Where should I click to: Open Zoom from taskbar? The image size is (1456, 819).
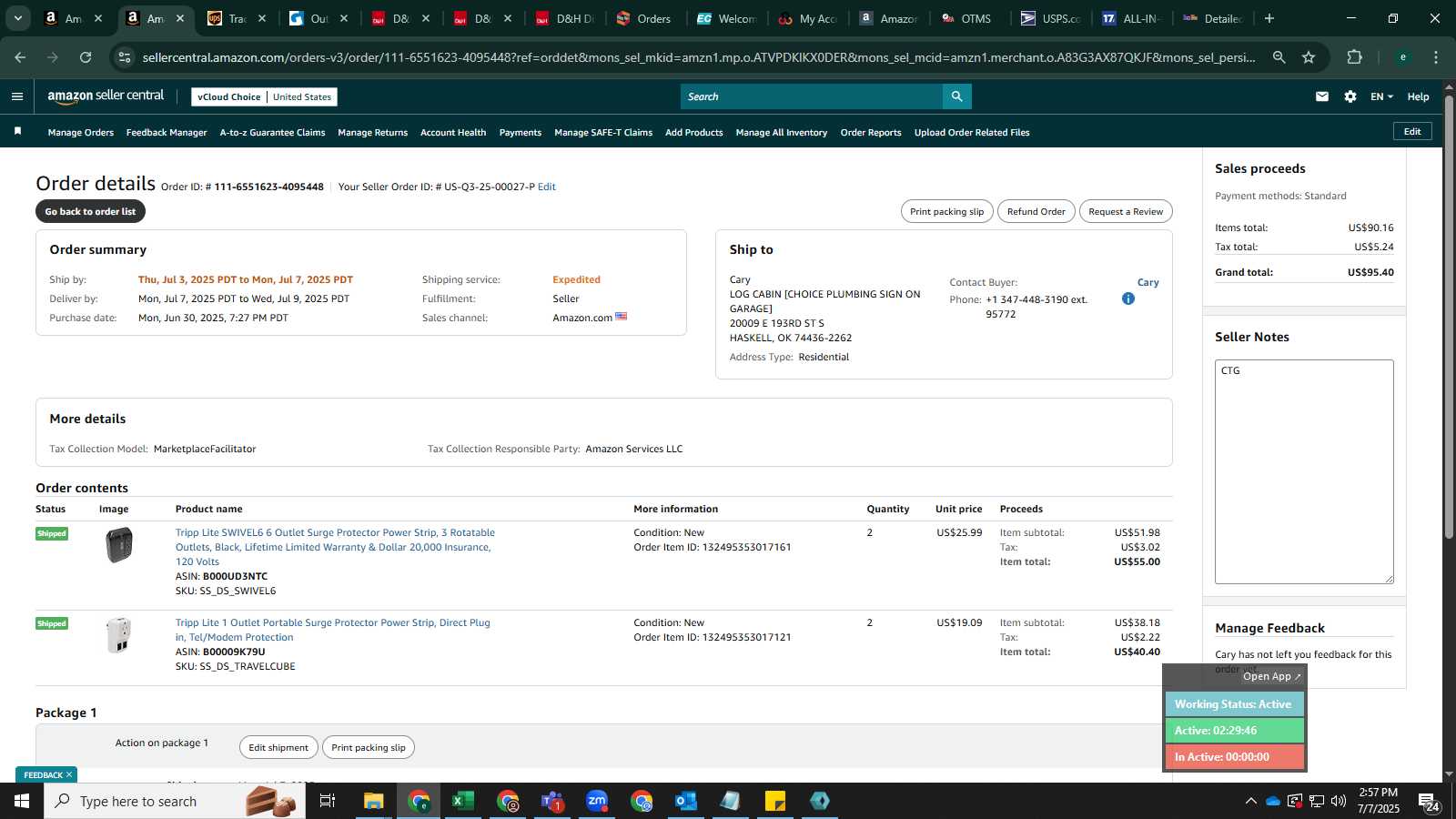(x=597, y=801)
